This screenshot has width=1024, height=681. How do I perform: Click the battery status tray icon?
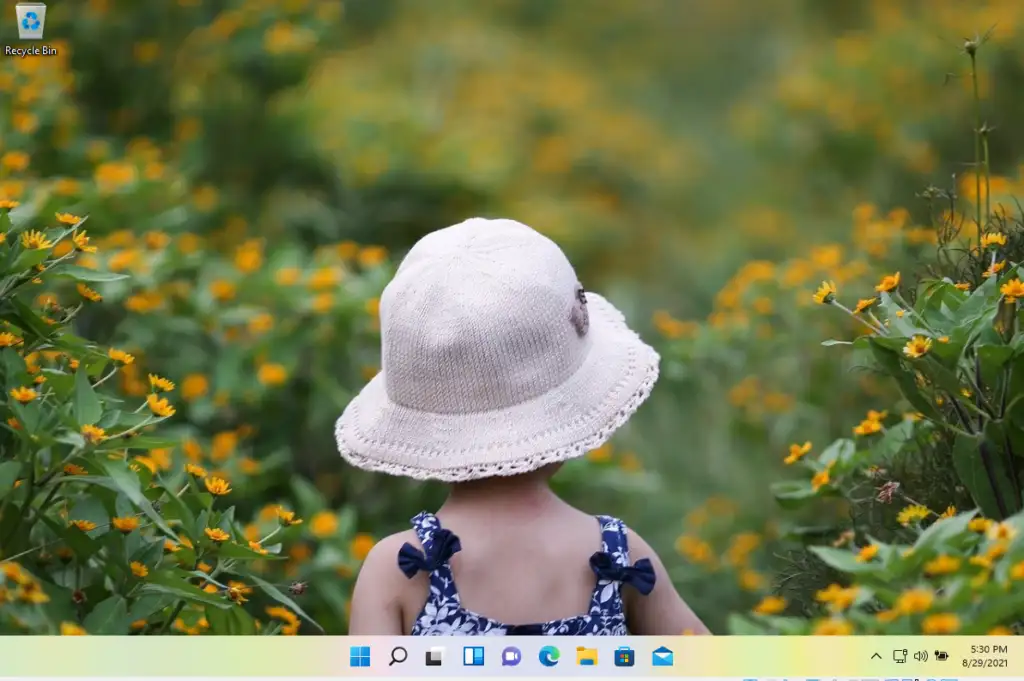(x=941, y=657)
